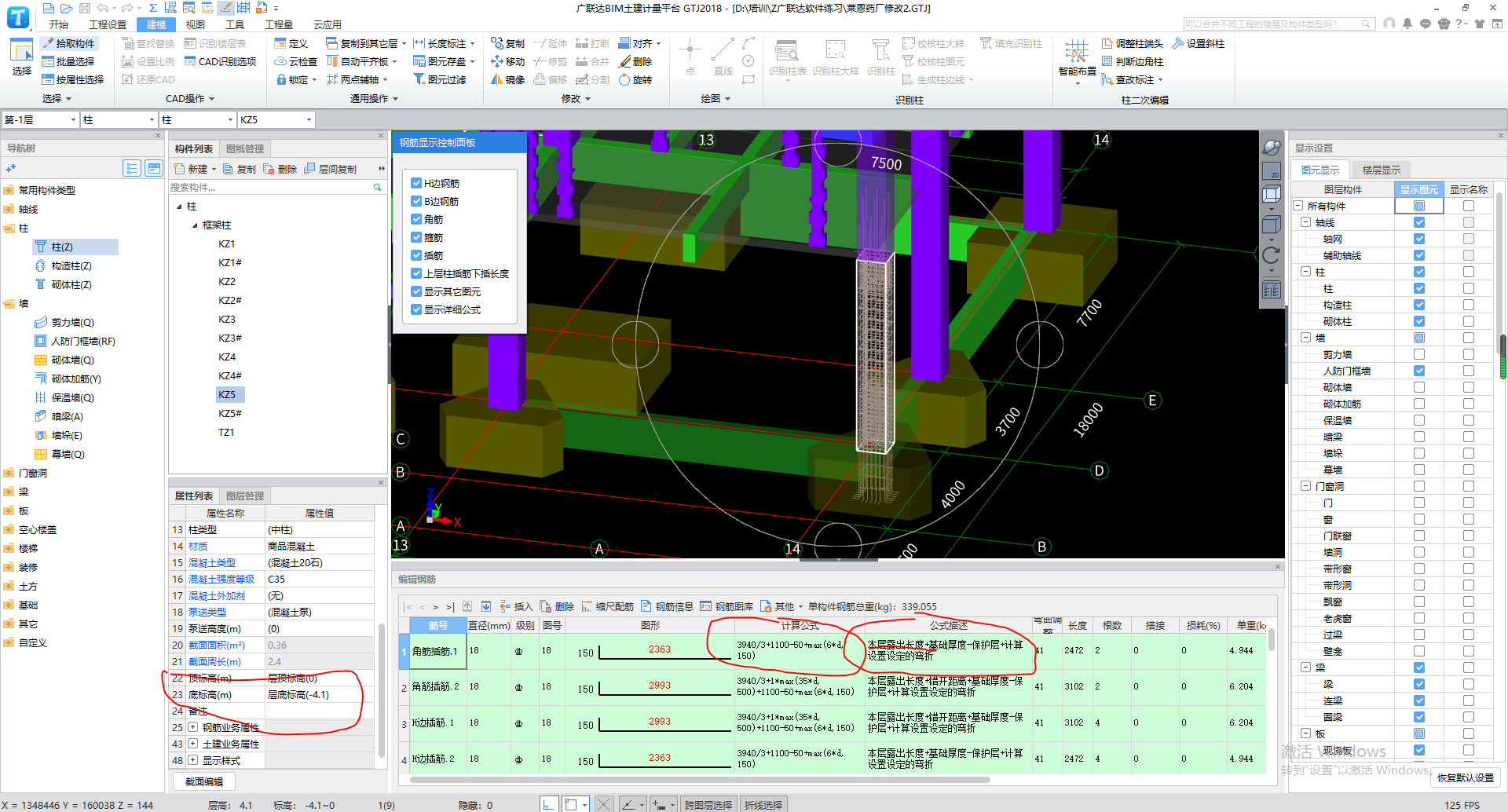Switch to 图层管理 tab in properties panel
Viewport: 1508px width, 812px height.
click(x=245, y=496)
